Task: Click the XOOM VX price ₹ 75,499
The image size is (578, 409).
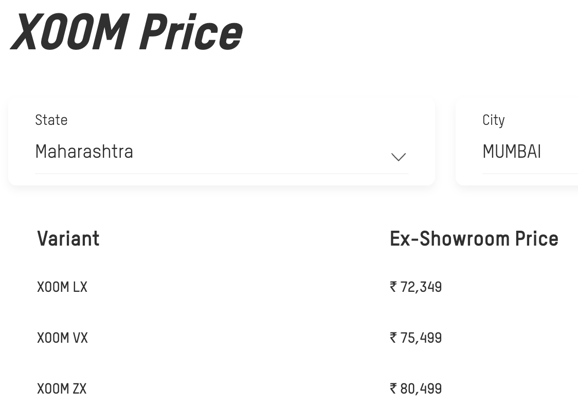Action: (416, 338)
